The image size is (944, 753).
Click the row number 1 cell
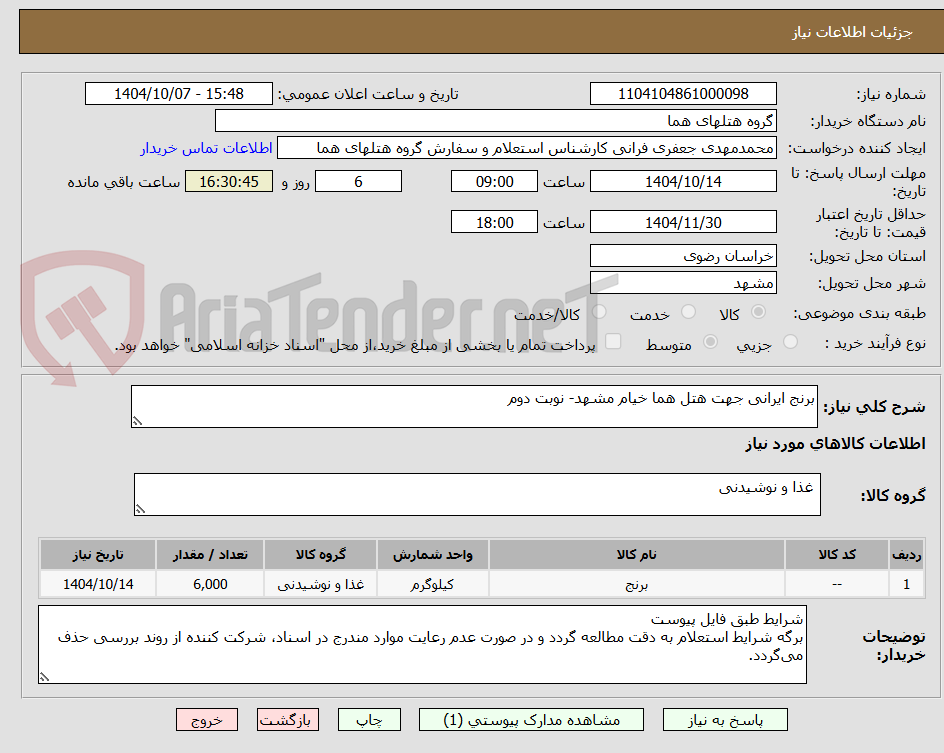click(907, 584)
